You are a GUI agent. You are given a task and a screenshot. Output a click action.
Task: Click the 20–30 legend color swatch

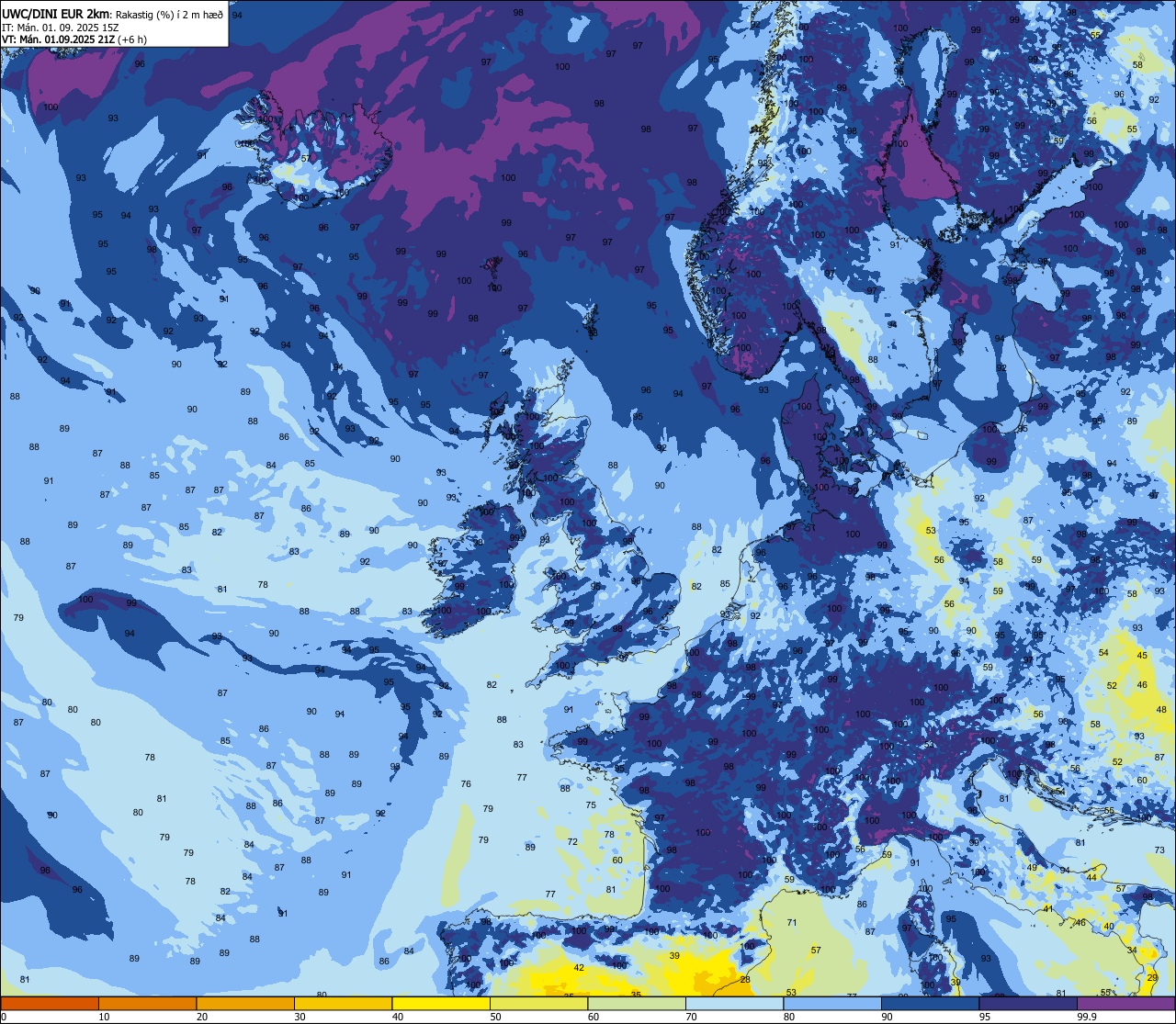[x=245, y=1004]
